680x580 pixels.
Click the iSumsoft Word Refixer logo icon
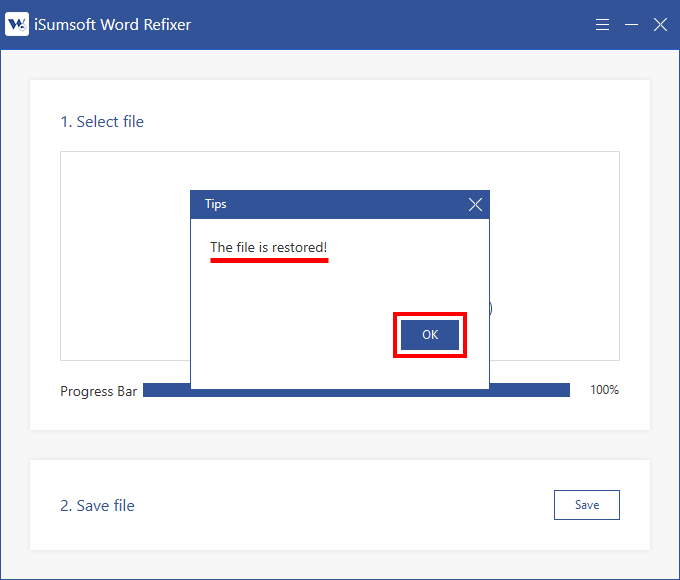click(x=17, y=24)
